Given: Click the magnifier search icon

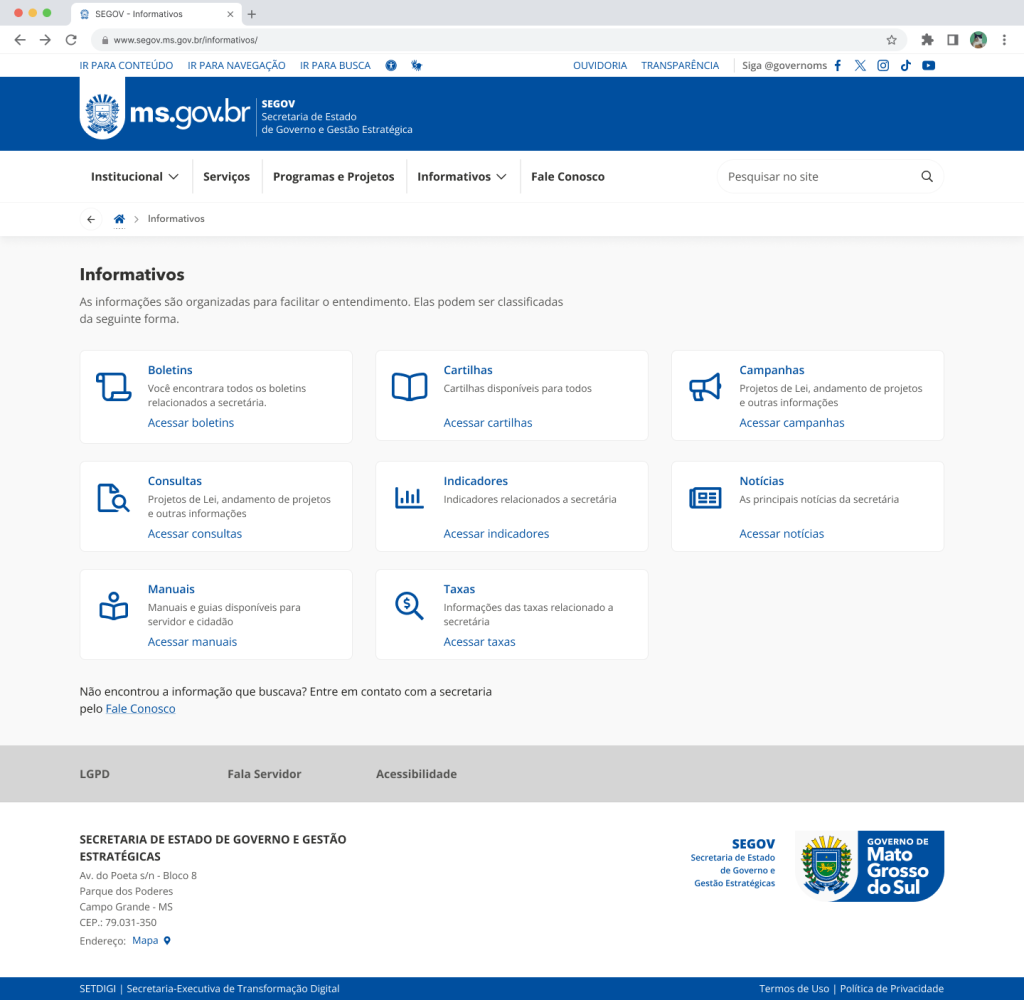Looking at the screenshot, I should [x=927, y=177].
